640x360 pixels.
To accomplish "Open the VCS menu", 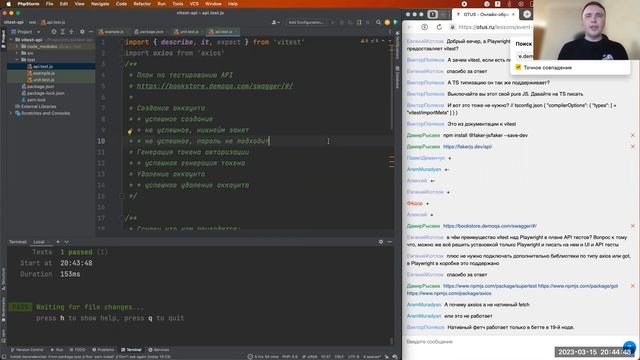I will coord(194,4).
